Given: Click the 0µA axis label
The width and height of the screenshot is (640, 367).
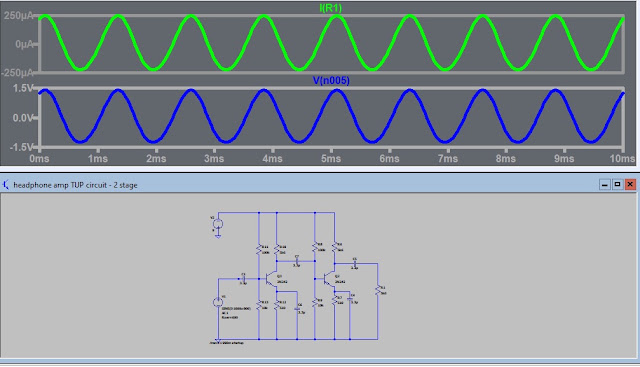Looking at the screenshot, I should click(x=24, y=44).
